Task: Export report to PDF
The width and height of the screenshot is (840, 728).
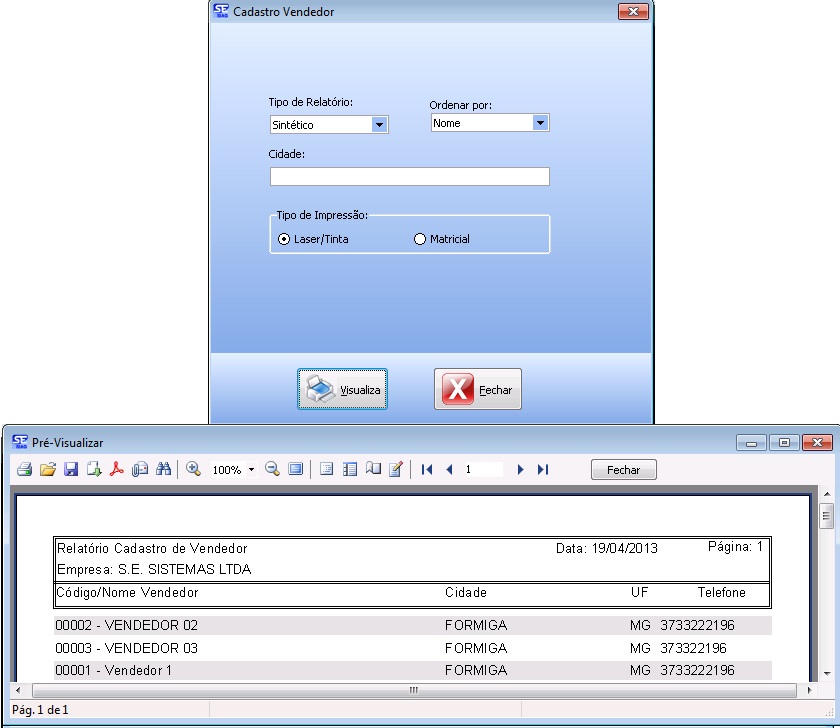Action: 117,469
